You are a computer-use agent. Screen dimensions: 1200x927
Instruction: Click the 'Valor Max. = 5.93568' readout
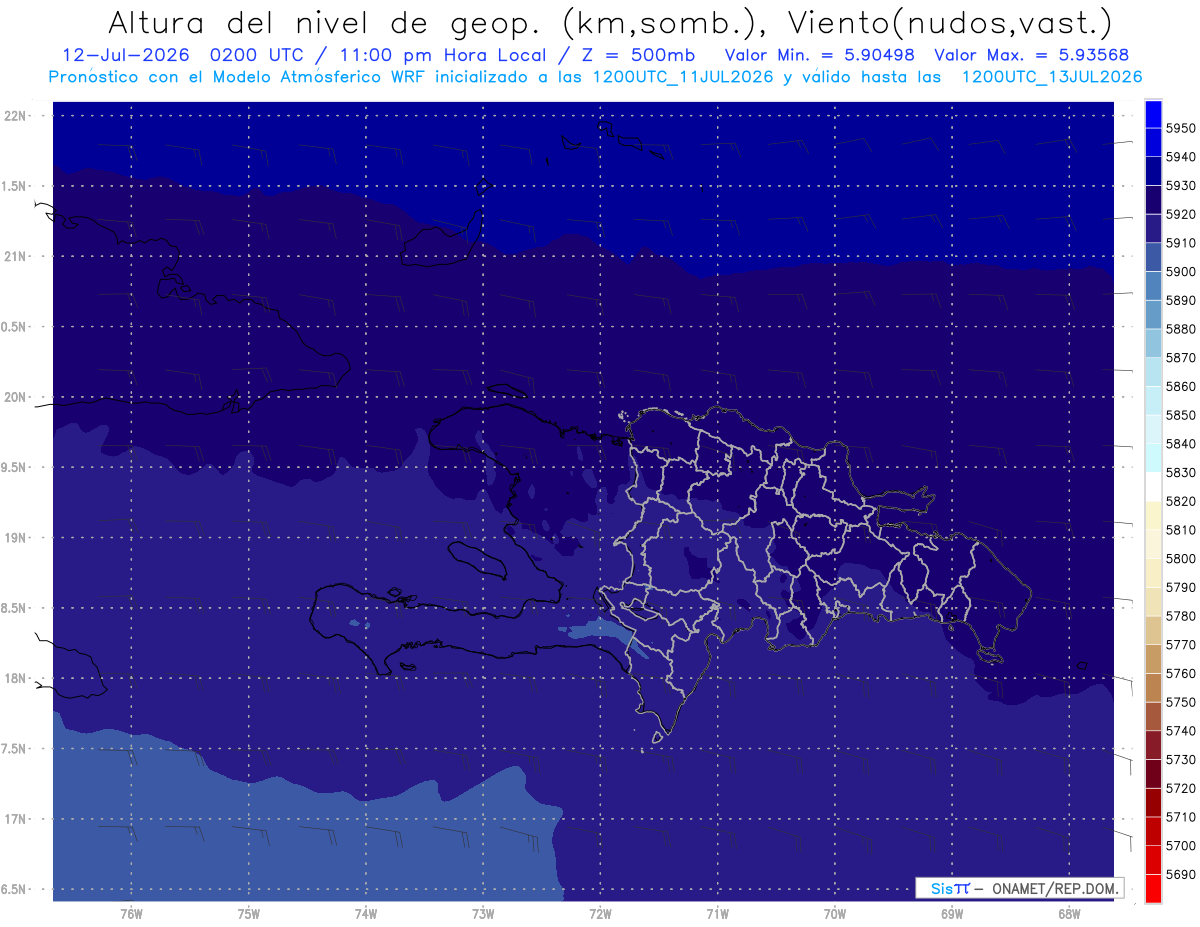click(x=1034, y=55)
